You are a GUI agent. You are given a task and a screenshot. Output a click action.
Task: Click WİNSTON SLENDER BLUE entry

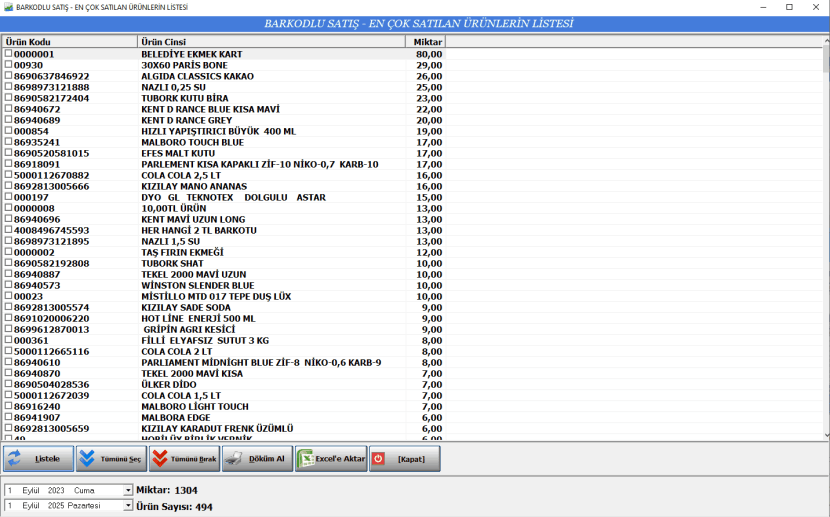pos(197,285)
